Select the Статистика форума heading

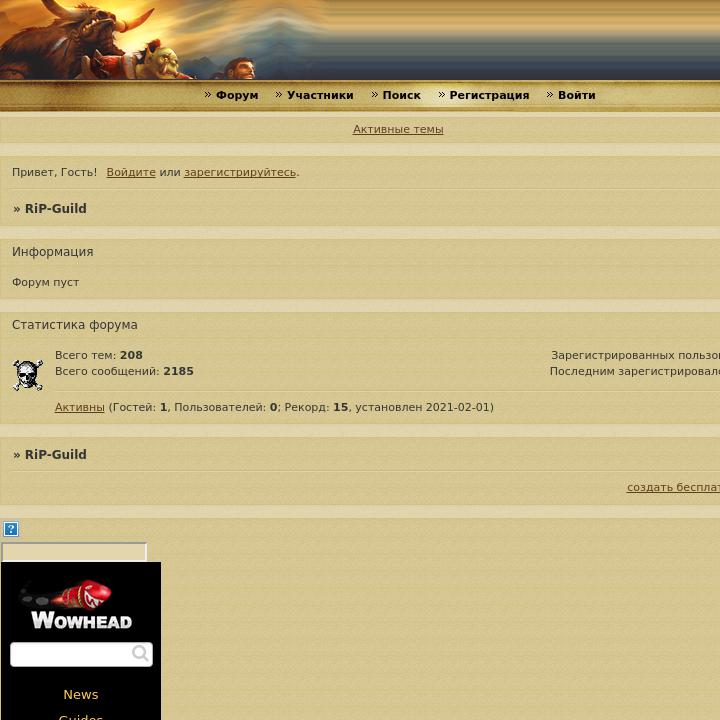[74, 325]
